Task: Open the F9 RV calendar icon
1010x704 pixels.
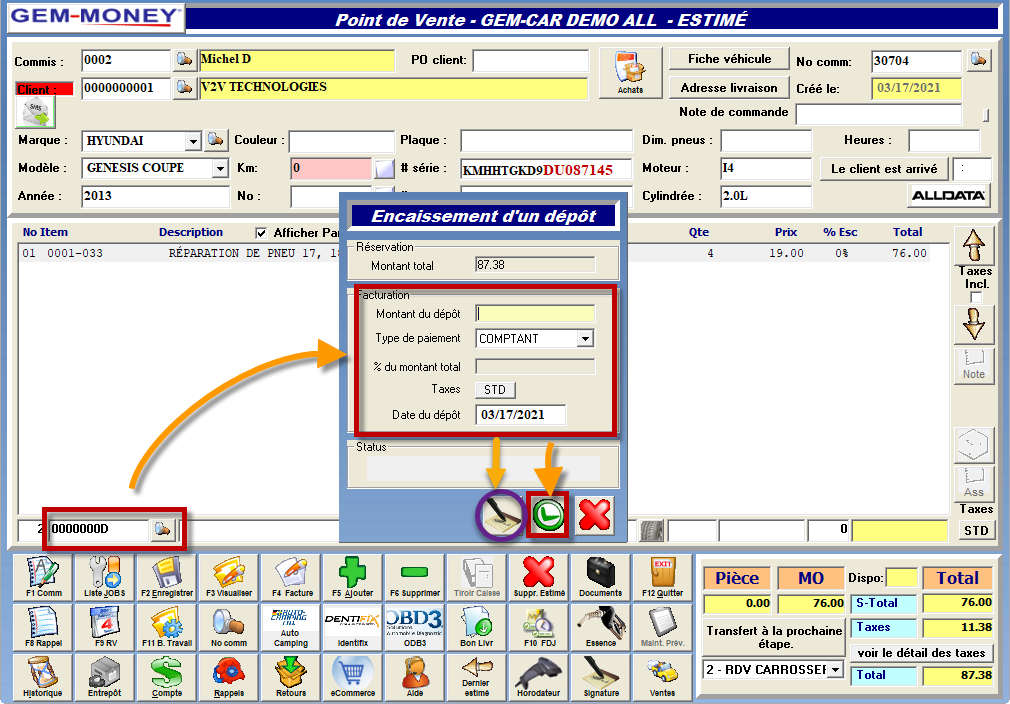Action: point(104,627)
